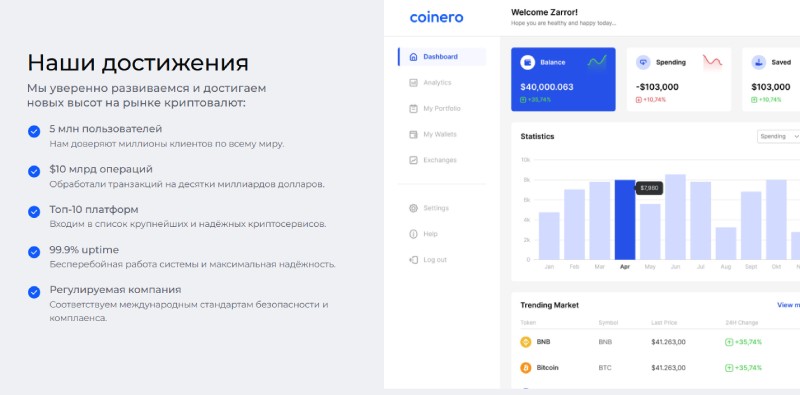Click the checkmark beside Топ-10 платформ

[34, 212]
